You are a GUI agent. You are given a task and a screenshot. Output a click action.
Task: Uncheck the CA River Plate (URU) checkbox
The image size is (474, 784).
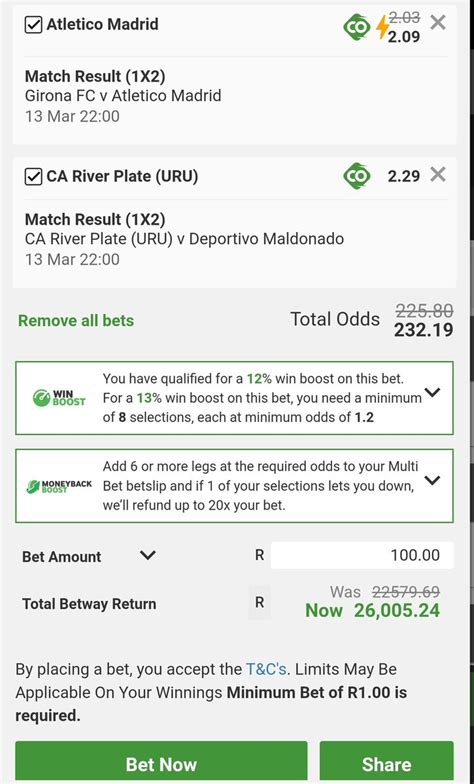(x=34, y=176)
